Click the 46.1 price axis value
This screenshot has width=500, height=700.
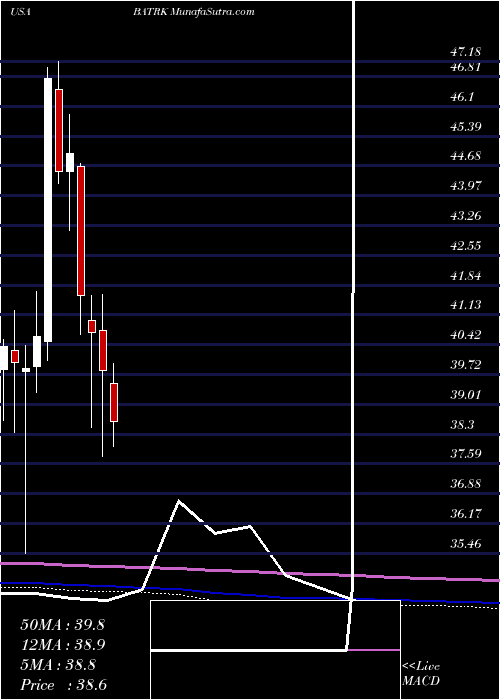pos(462,97)
